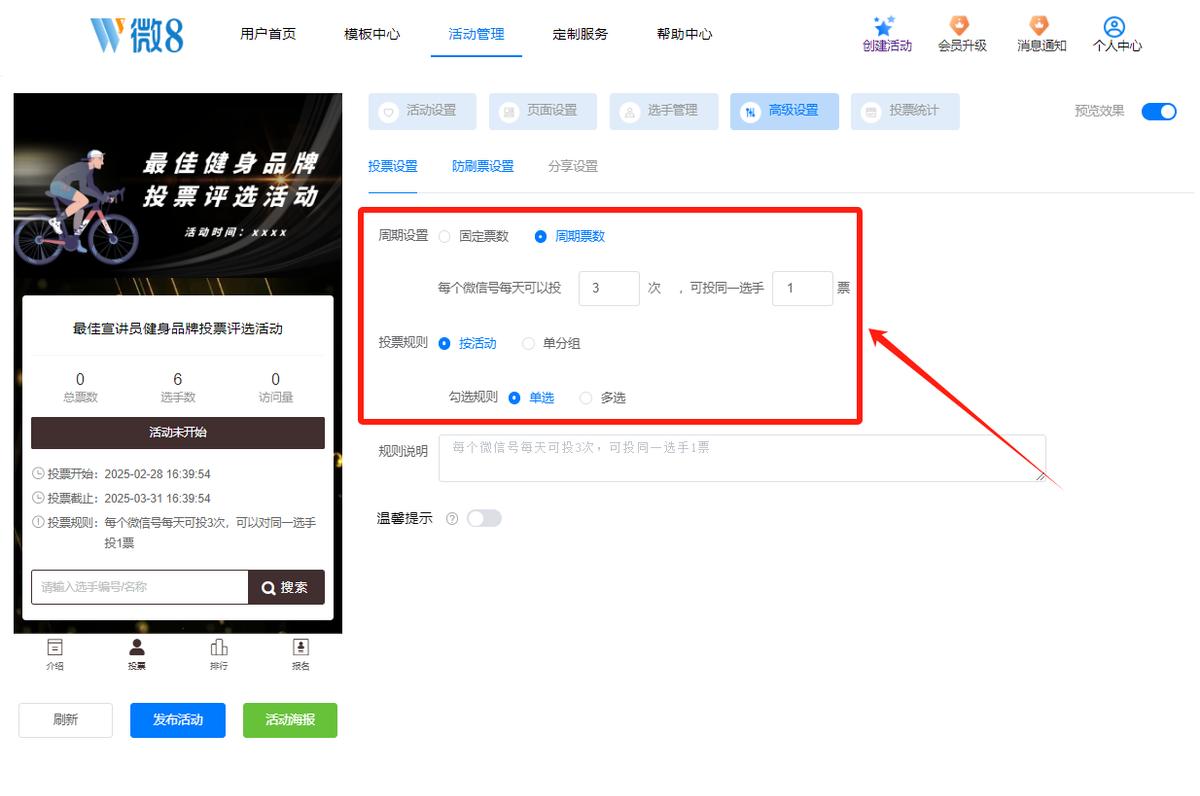The height and width of the screenshot is (796, 1200).
Task: Click 活动海报 button
Action: pos(290,720)
